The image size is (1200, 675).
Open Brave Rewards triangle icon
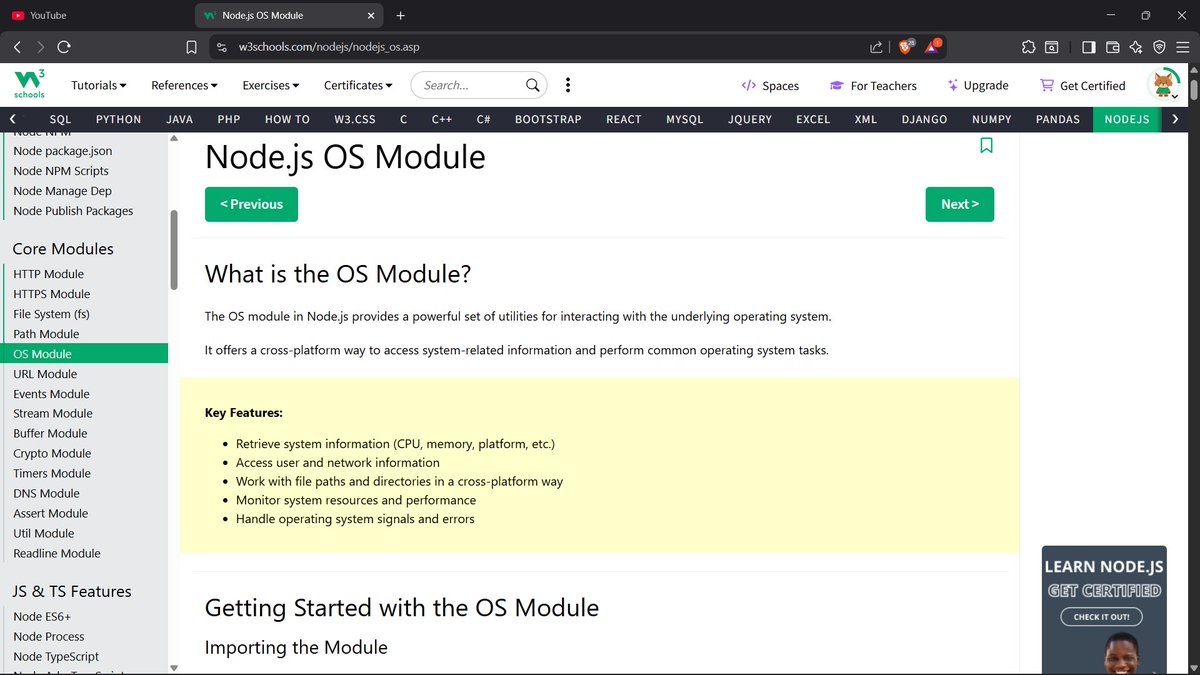[933, 46]
